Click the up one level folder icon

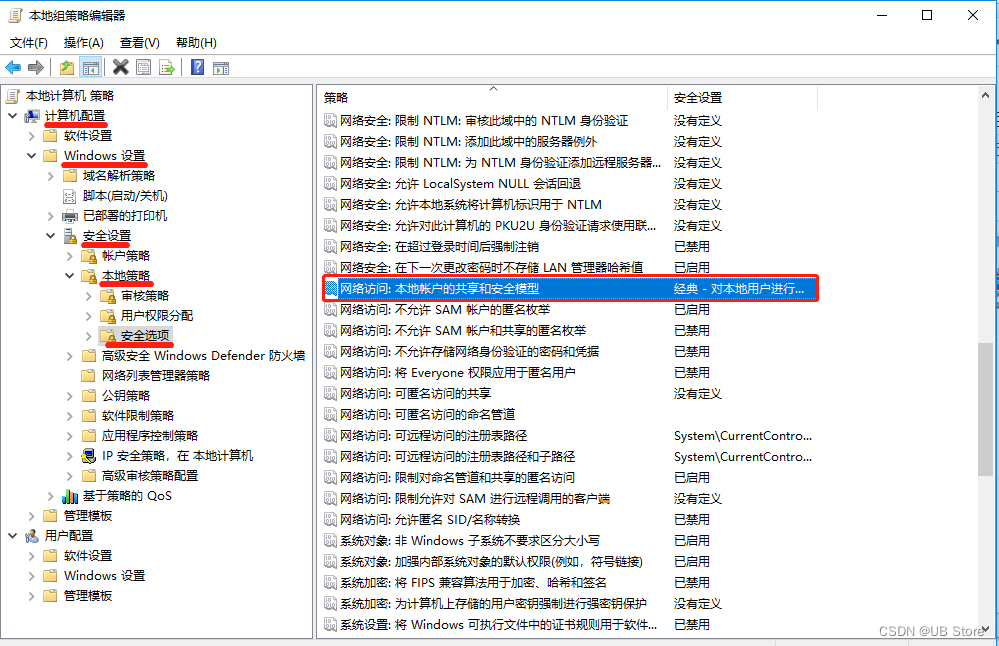click(67, 67)
